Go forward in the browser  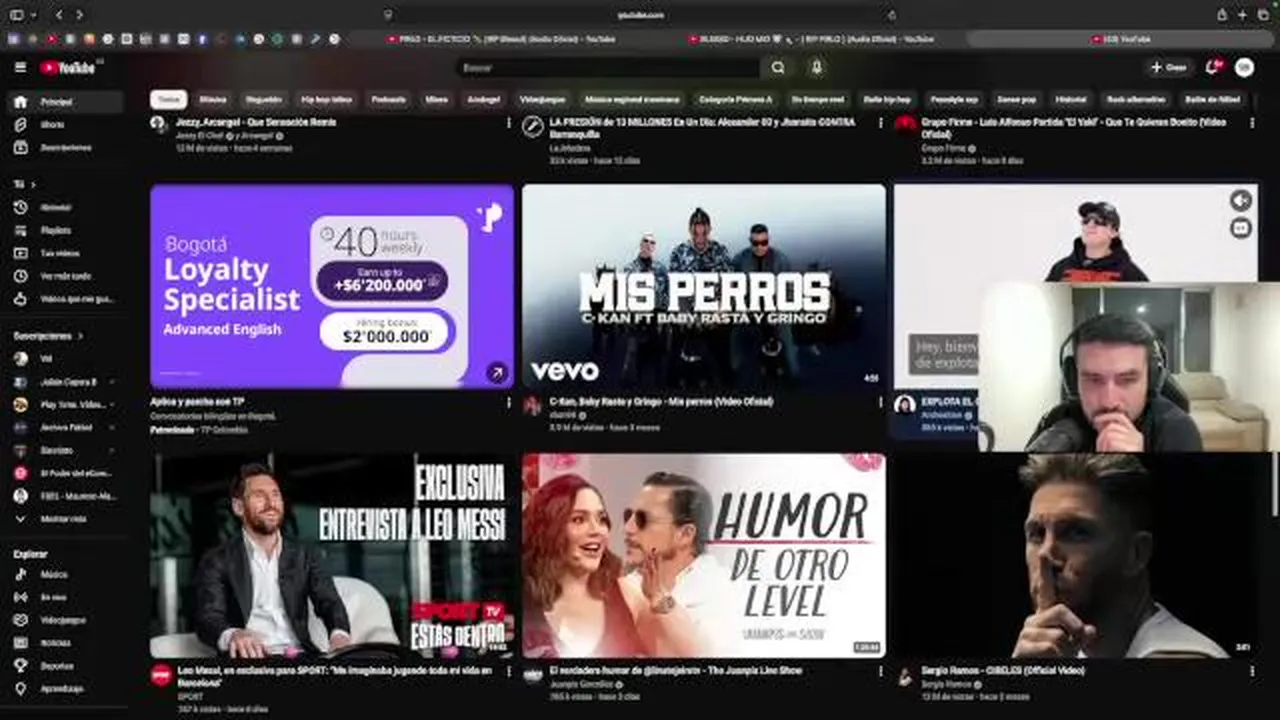[x=80, y=15]
